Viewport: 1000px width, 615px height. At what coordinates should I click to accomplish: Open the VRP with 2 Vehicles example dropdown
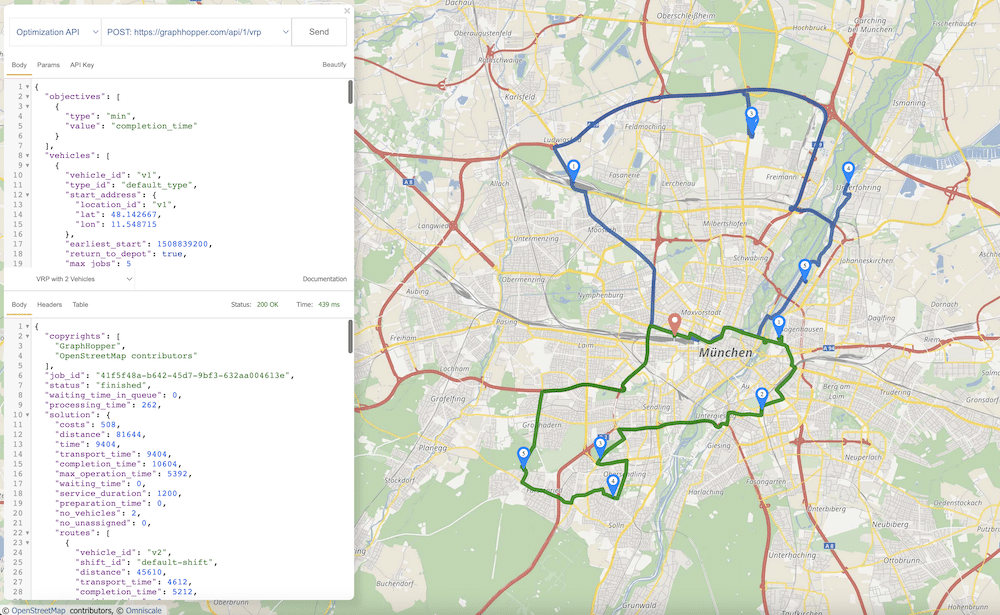[84, 279]
